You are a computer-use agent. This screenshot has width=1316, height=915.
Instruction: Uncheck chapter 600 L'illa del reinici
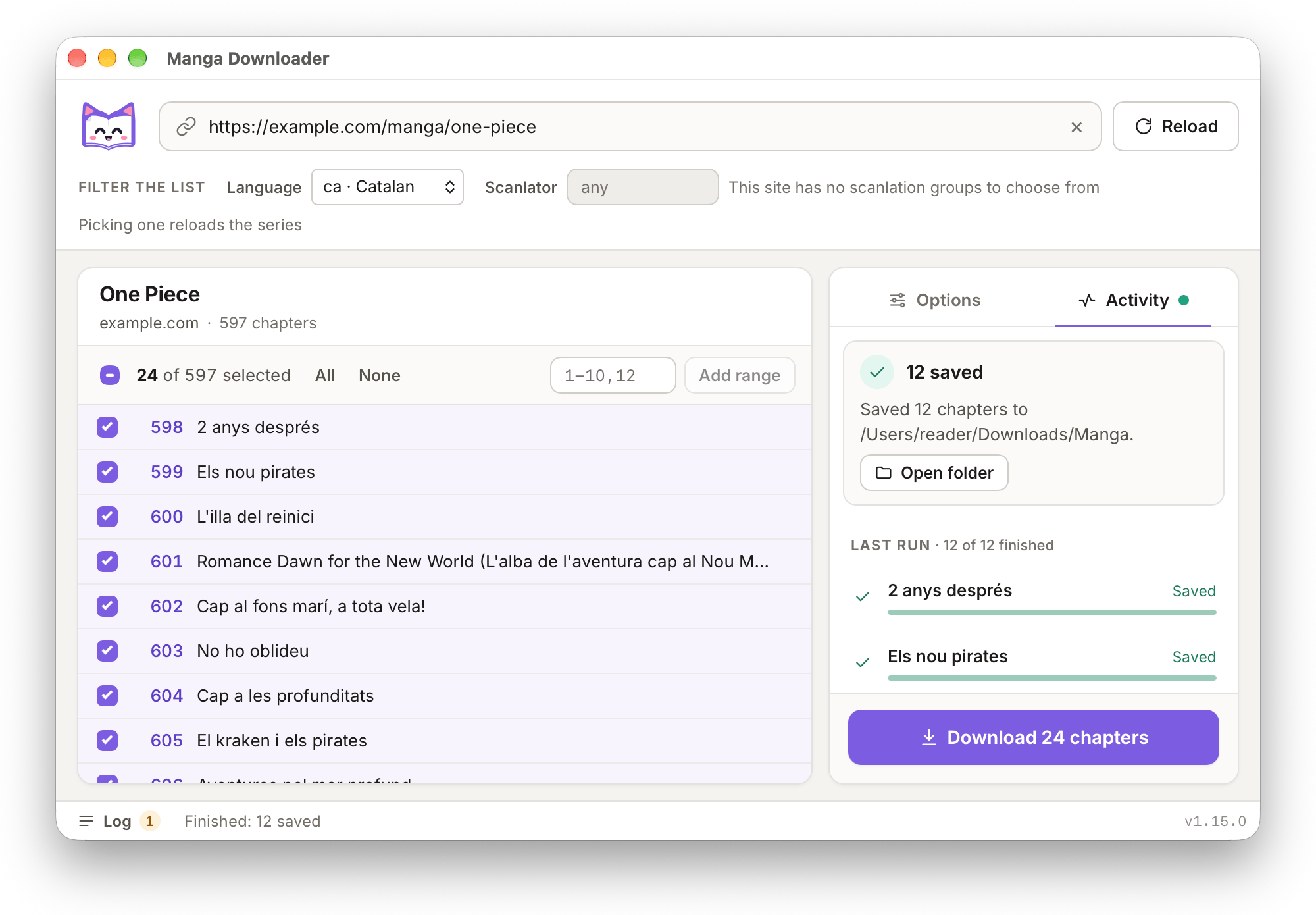107,517
